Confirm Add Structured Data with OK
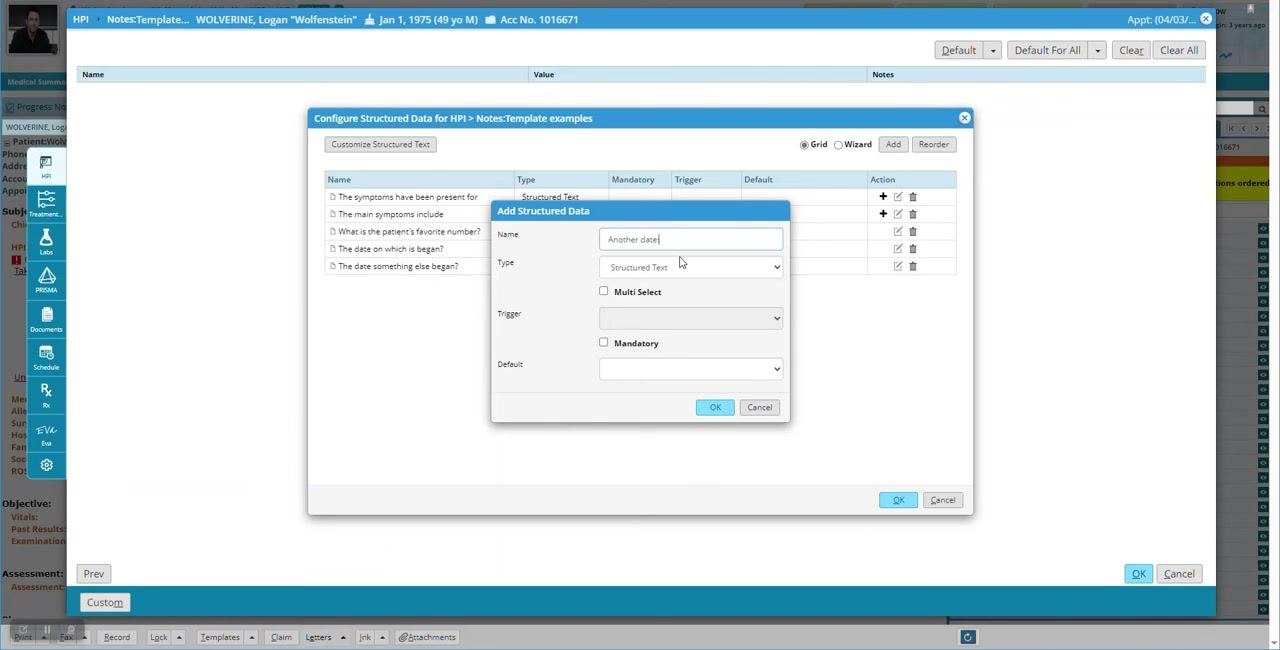1280x650 pixels. (715, 407)
